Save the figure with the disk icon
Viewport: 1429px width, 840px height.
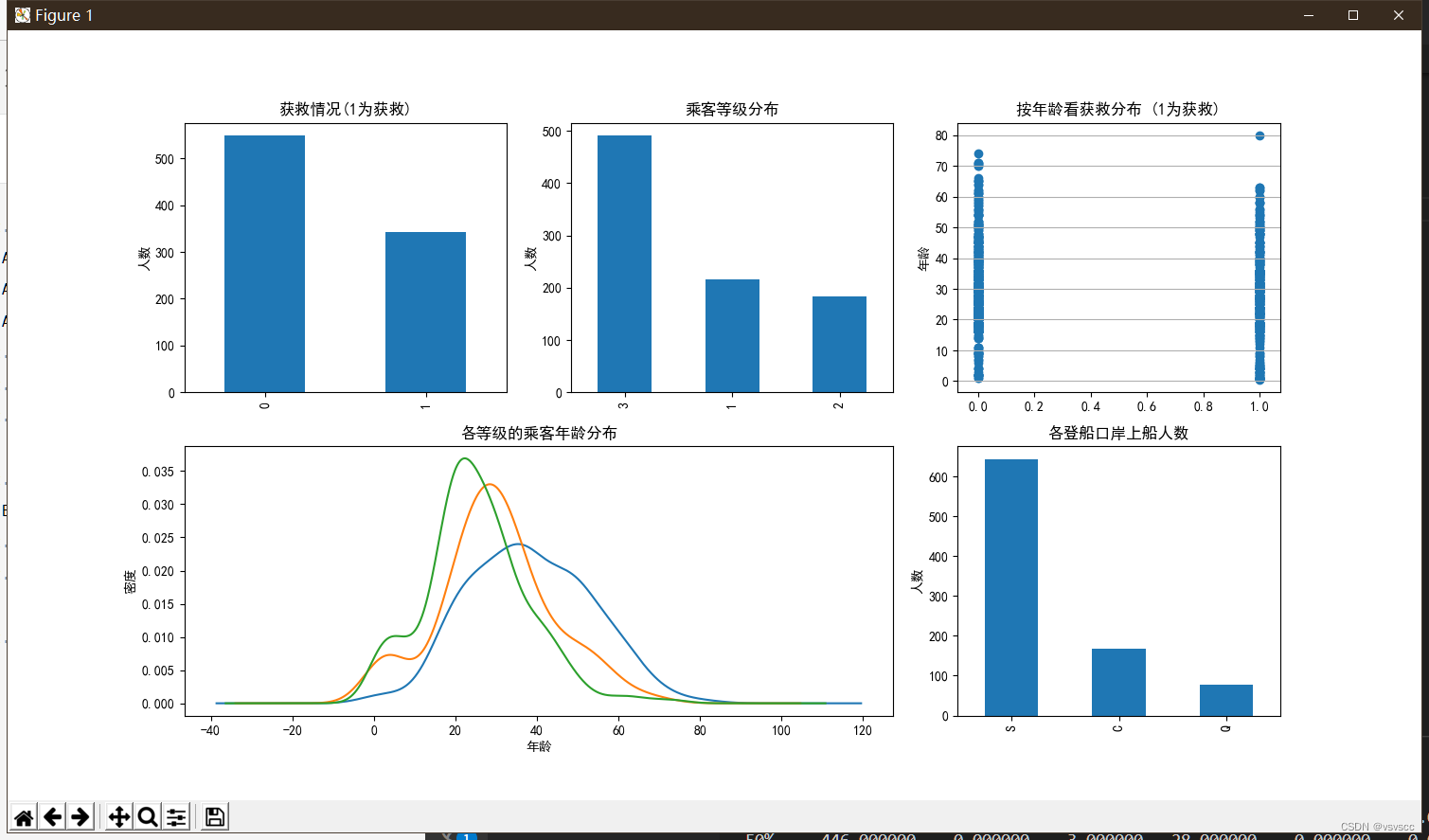pyautogui.click(x=215, y=816)
